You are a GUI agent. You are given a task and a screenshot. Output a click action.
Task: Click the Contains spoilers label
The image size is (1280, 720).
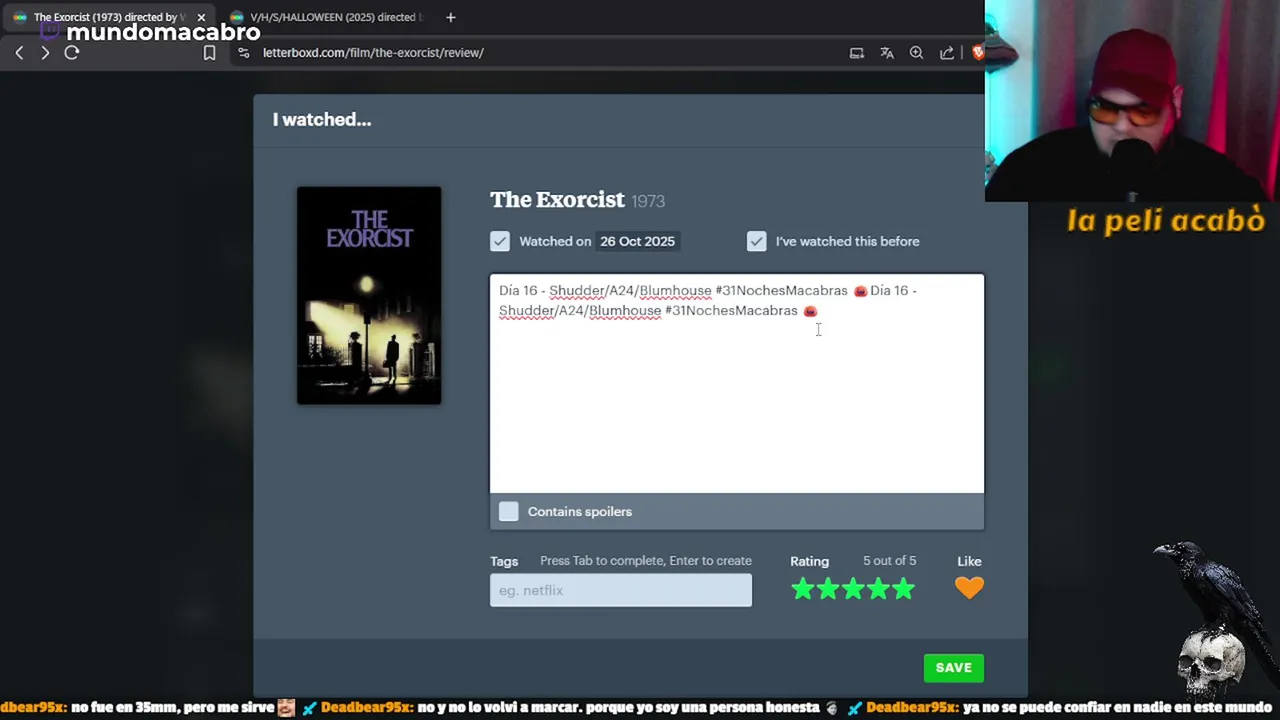click(580, 512)
